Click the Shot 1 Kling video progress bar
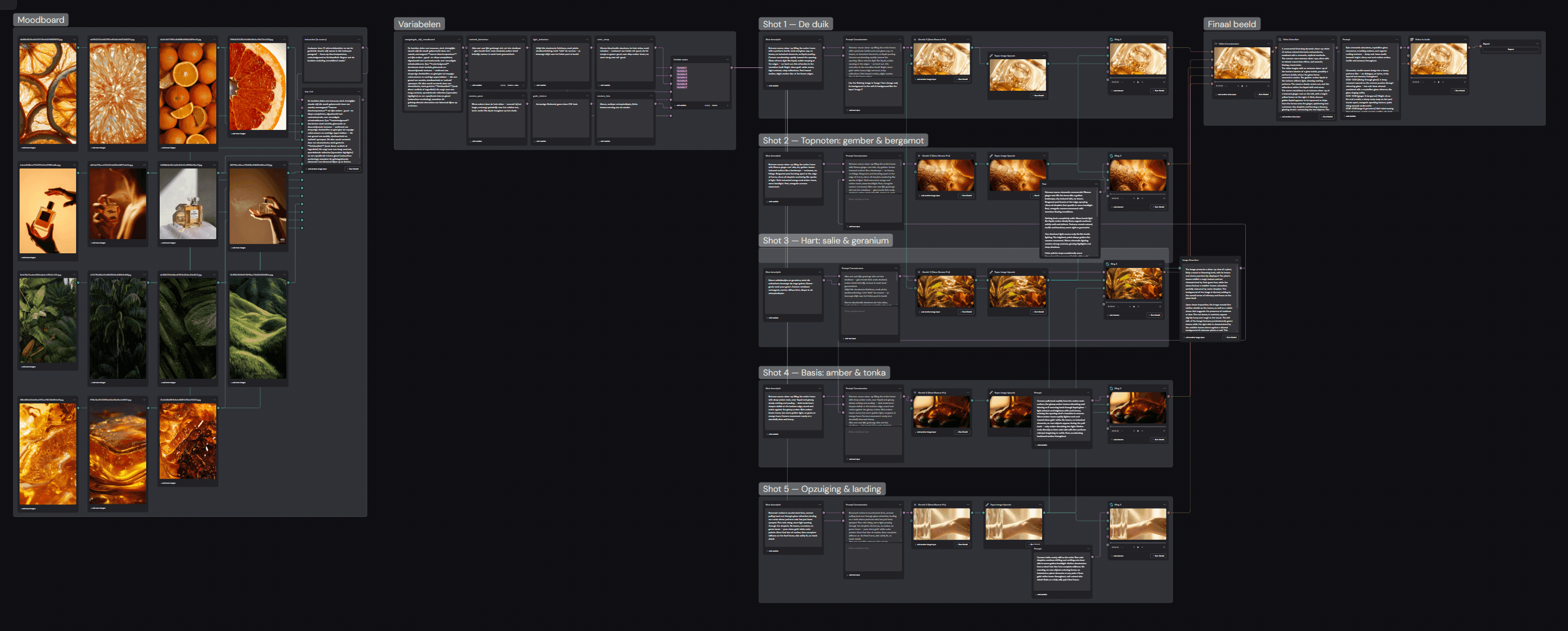This screenshot has height=631, width=1568. 1138,77
